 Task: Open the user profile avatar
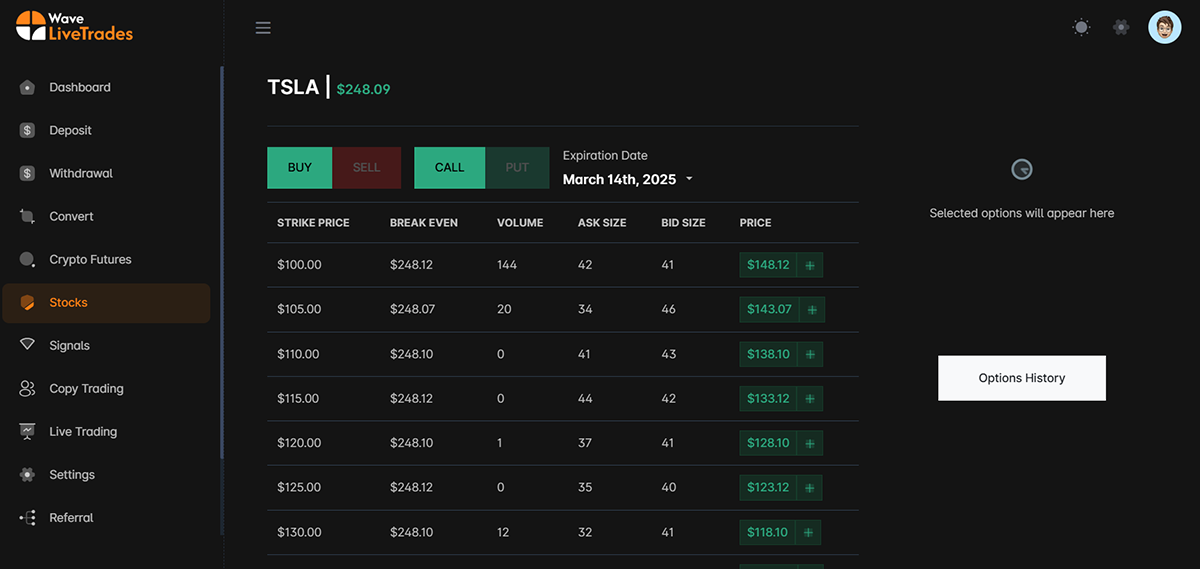1164,28
